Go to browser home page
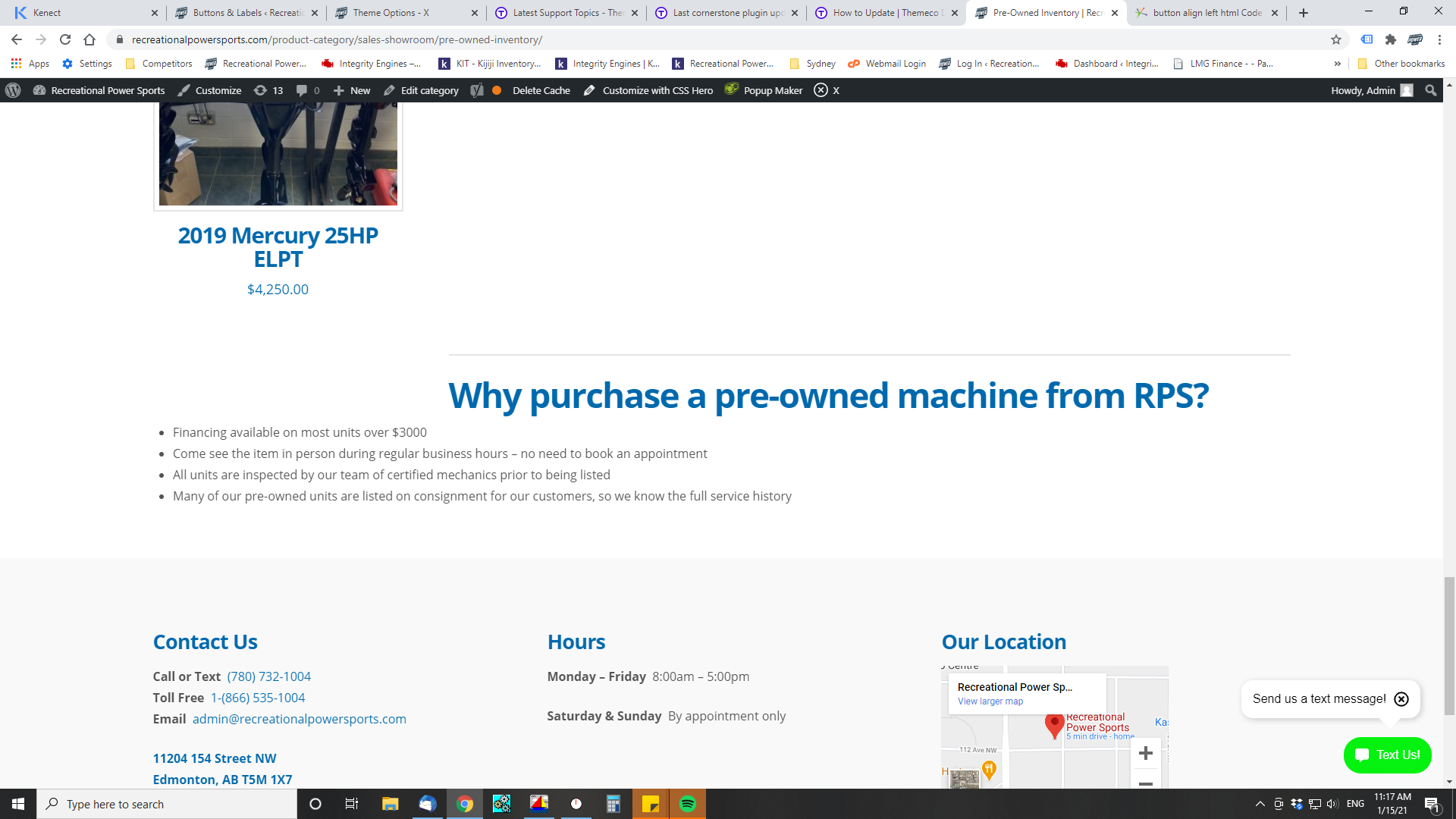Image resolution: width=1456 pixels, height=819 pixels. (89, 39)
